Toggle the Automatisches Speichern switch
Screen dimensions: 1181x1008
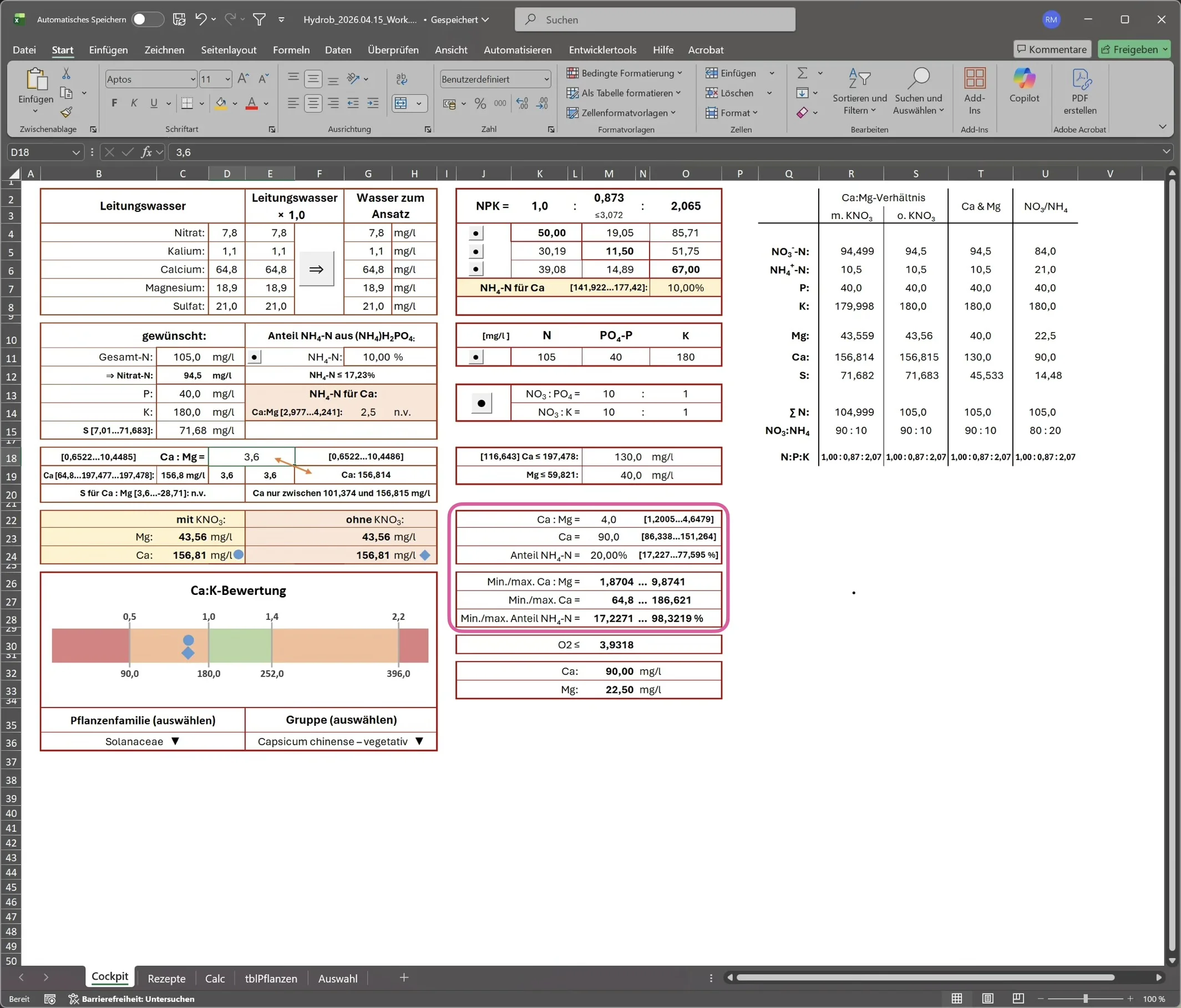[x=146, y=19]
